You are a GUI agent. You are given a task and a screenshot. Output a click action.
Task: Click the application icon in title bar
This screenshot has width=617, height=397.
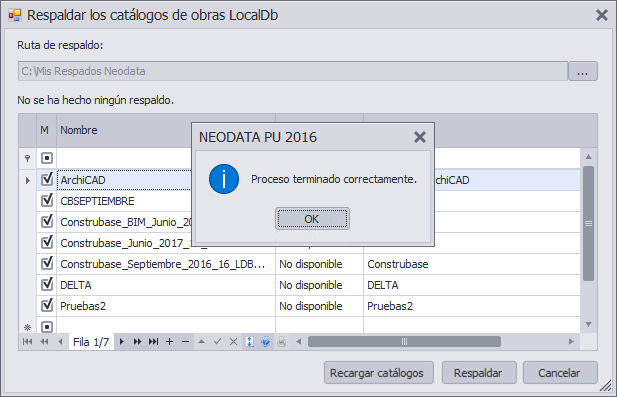coord(15,15)
